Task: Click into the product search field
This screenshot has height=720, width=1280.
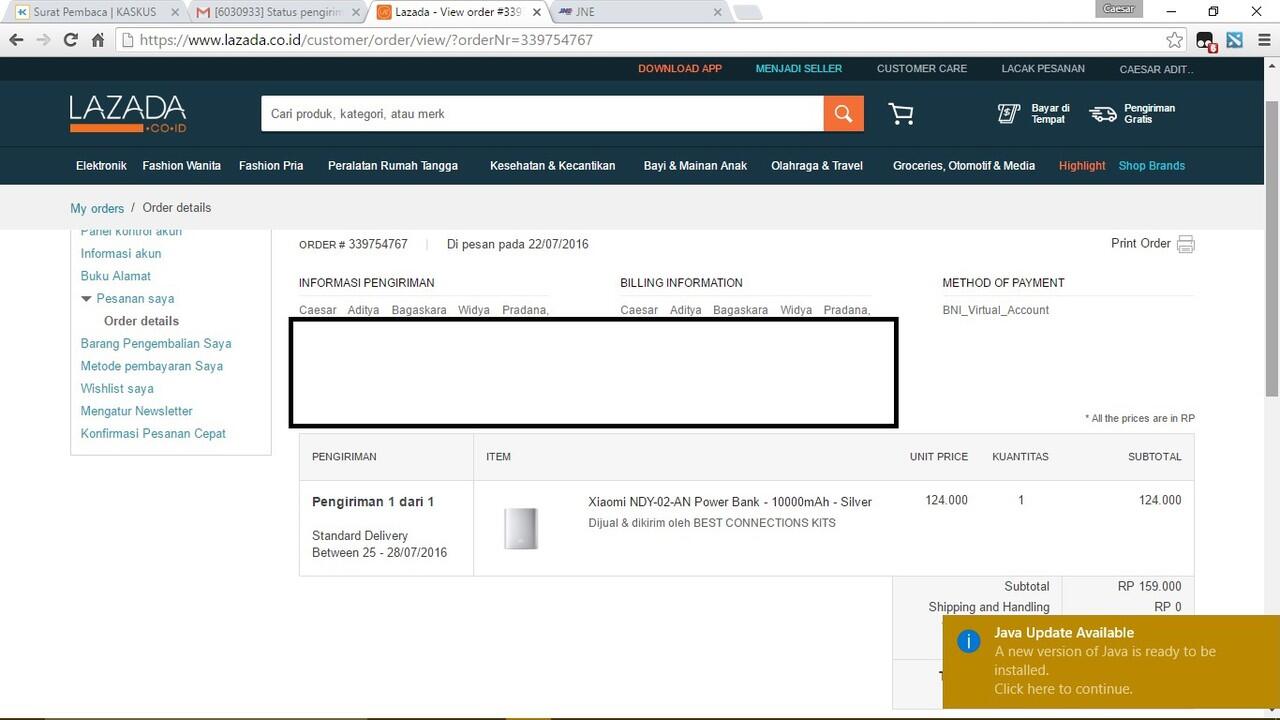Action: (x=542, y=114)
